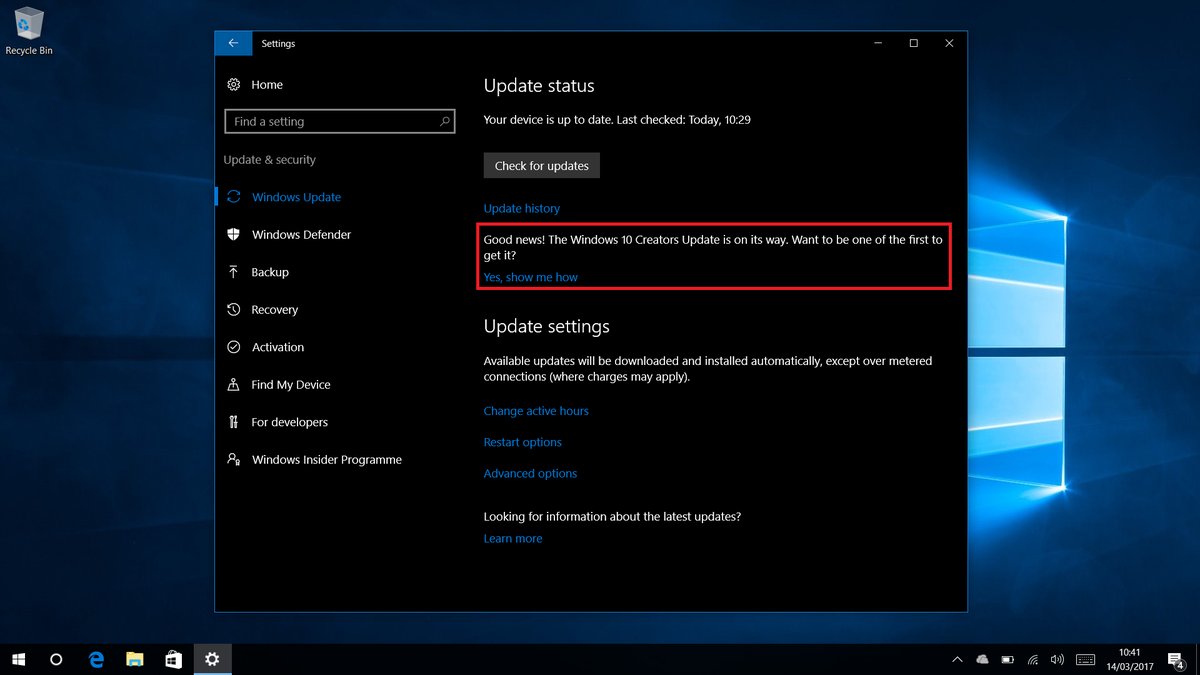Image resolution: width=1200 pixels, height=675 pixels.
Task: Click the Windows Insider Programme person icon
Action: click(x=233, y=459)
